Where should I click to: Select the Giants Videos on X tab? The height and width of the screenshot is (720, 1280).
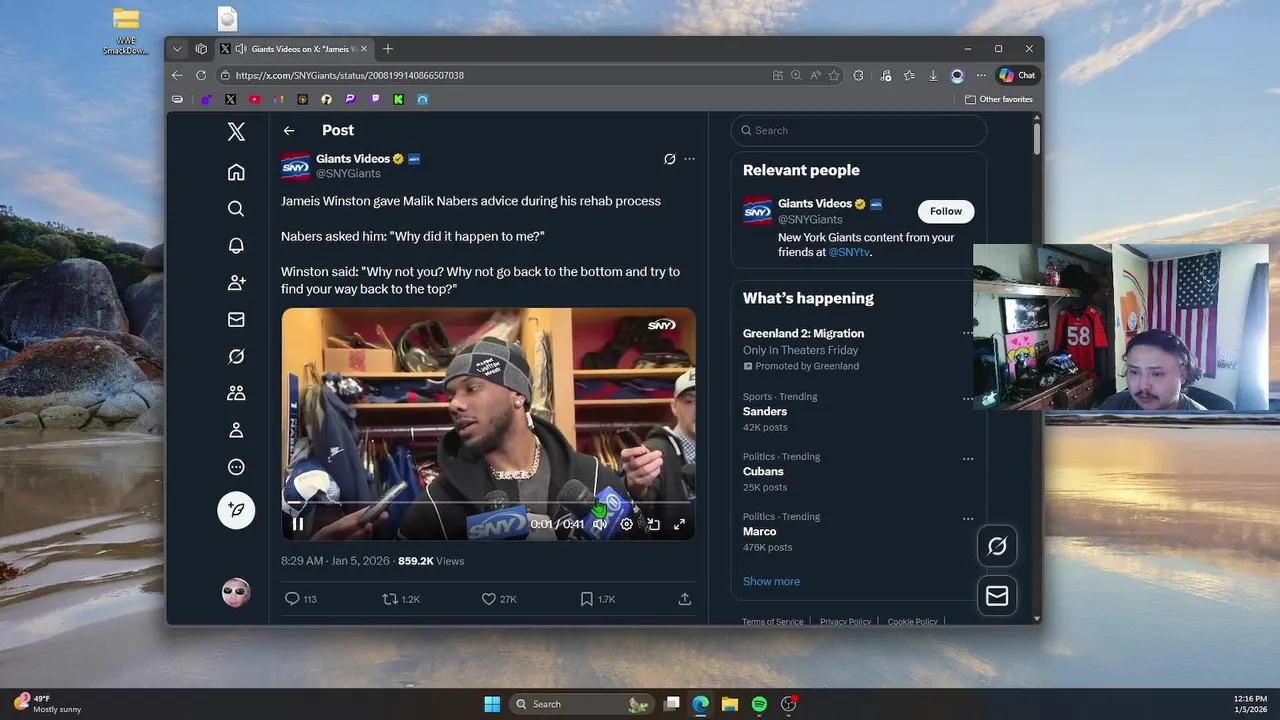[x=294, y=49]
